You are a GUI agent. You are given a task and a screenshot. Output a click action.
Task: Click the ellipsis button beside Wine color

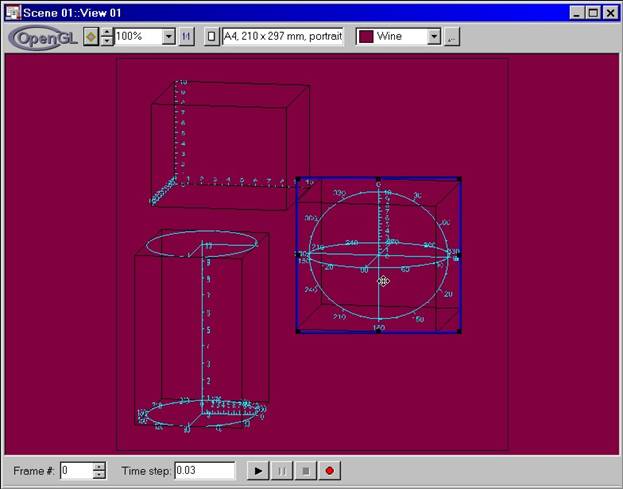point(451,37)
